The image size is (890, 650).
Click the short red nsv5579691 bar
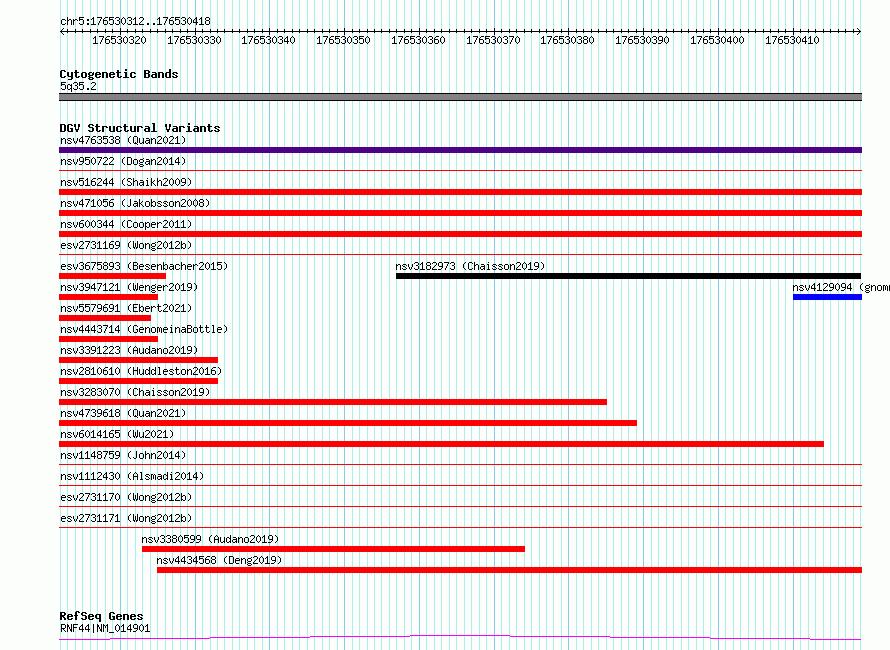pyautogui.click(x=105, y=318)
